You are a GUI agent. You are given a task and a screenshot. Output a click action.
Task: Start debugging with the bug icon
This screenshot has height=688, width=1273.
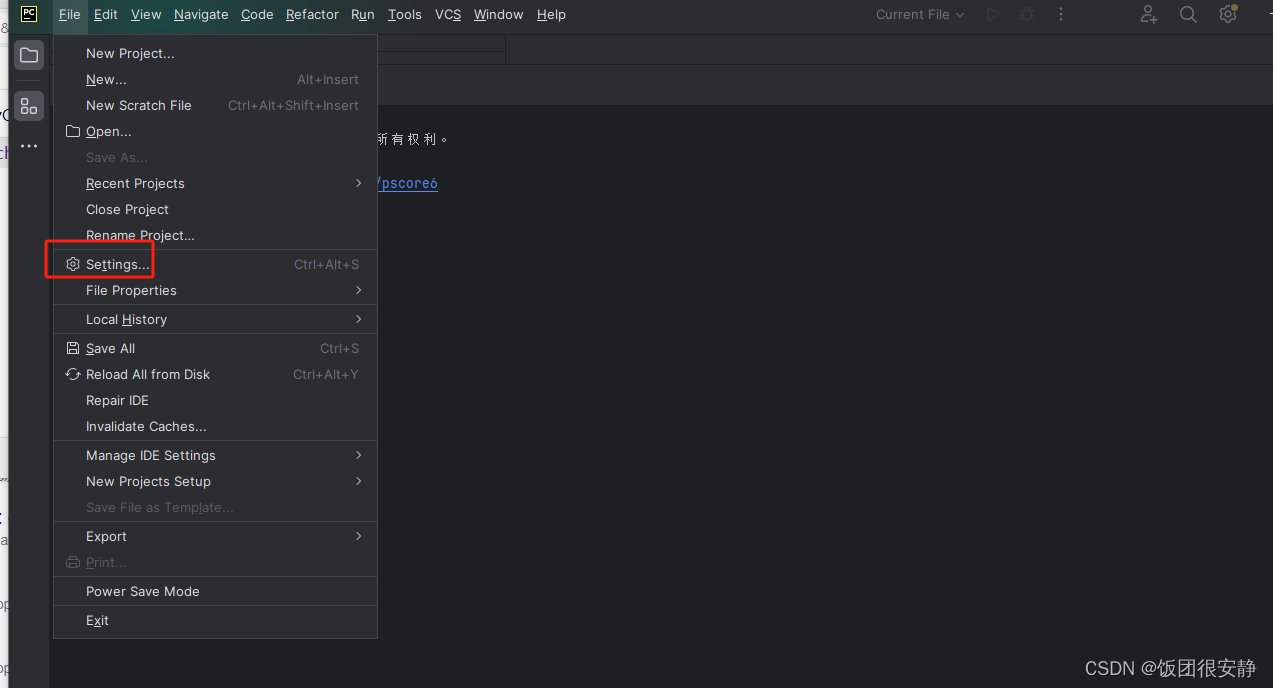tap(1027, 14)
